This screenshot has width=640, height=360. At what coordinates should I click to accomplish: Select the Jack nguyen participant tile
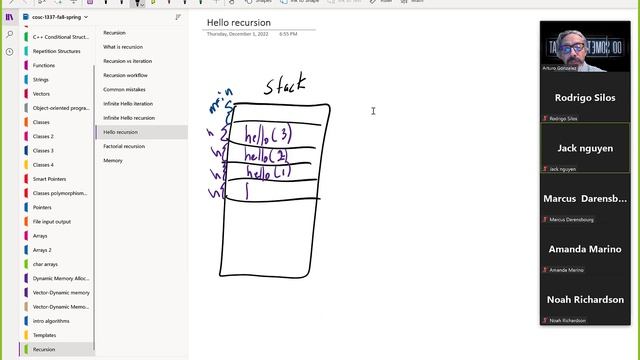click(585, 148)
